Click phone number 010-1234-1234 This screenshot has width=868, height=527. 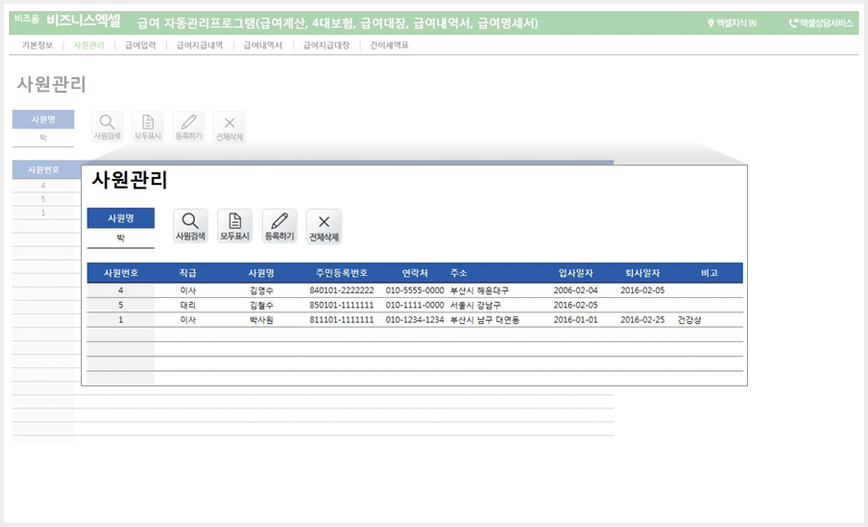(x=415, y=320)
